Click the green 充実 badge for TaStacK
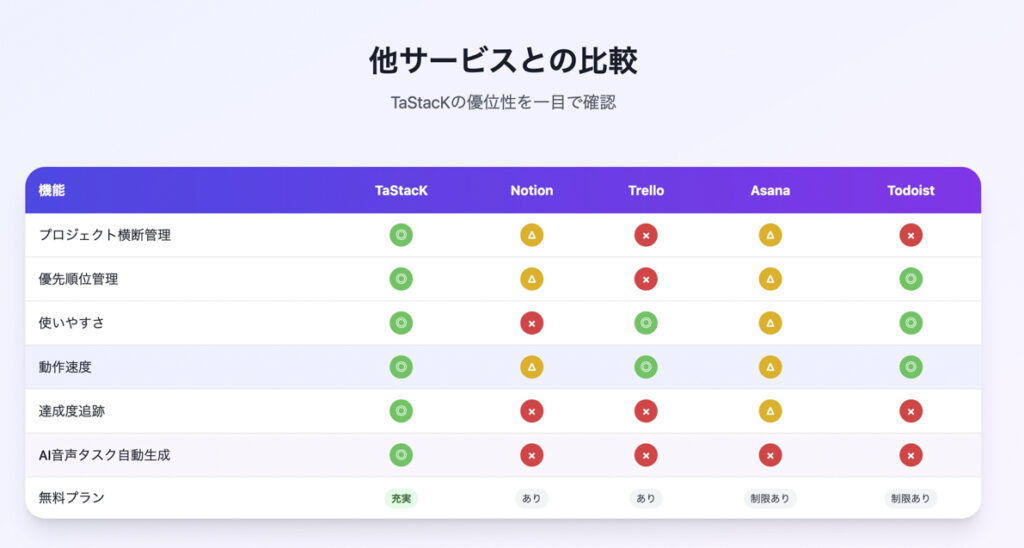The width and height of the screenshot is (1024, 548). [401, 498]
